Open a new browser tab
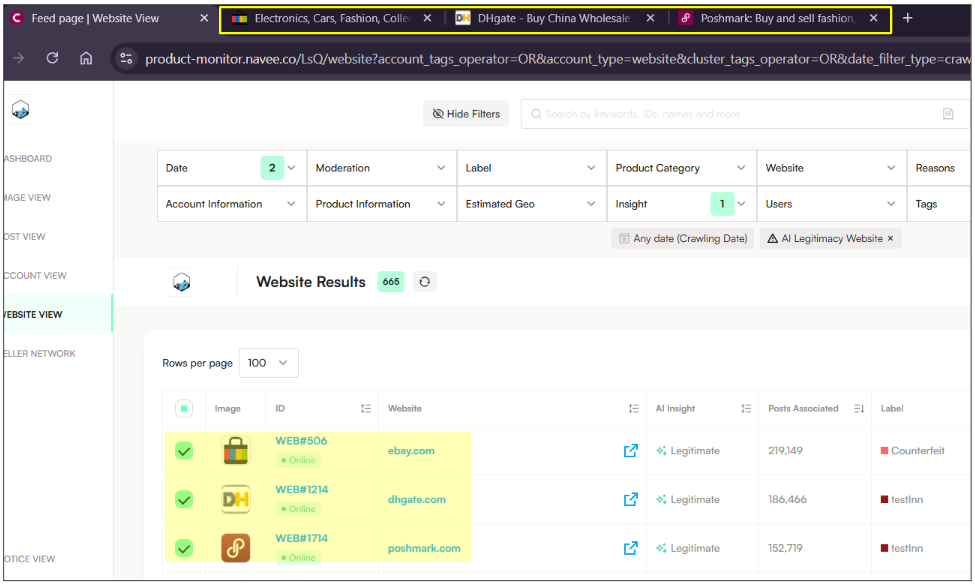 (908, 18)
